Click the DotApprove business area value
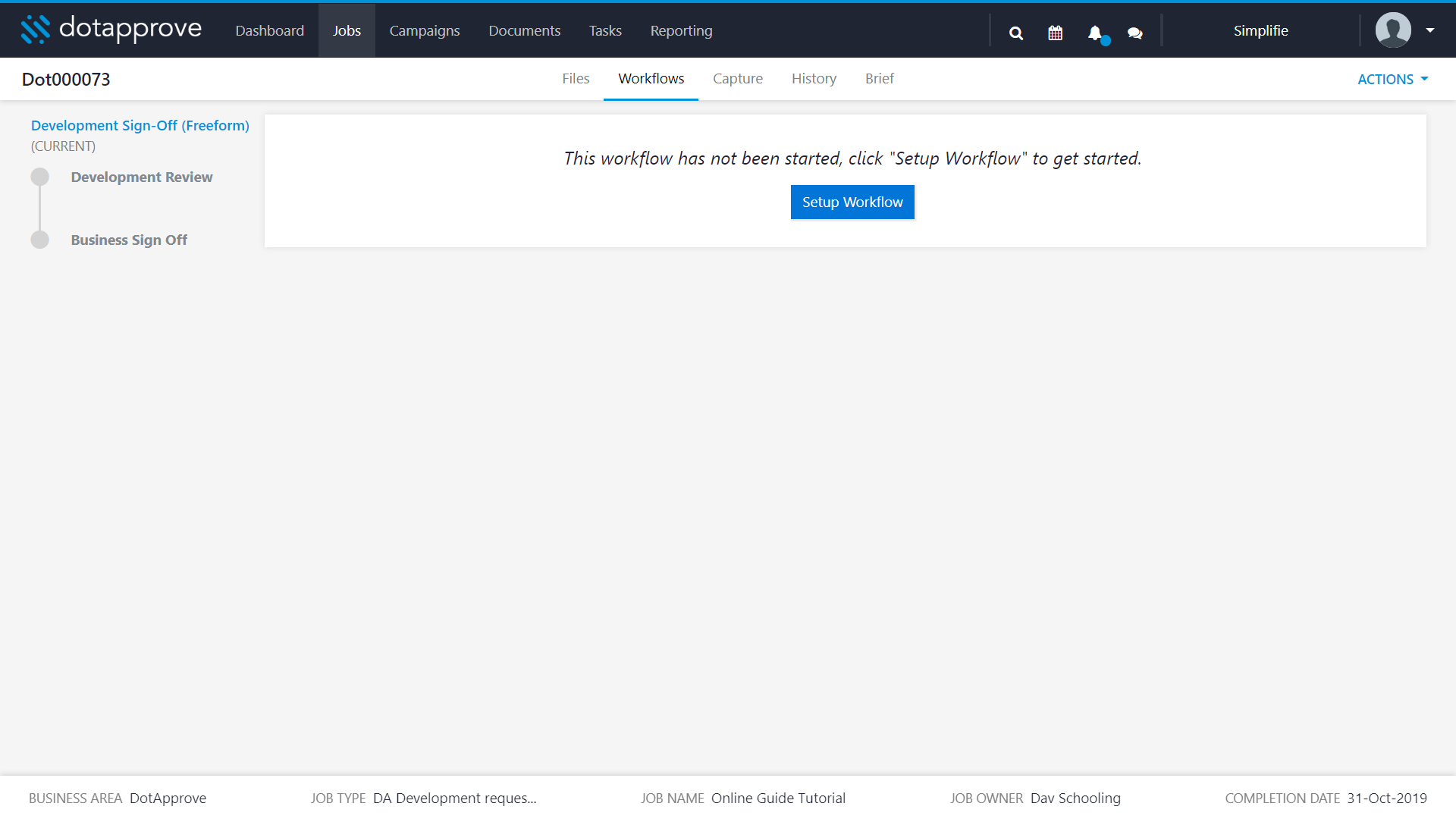1456x819 pixels. point(168,798)
